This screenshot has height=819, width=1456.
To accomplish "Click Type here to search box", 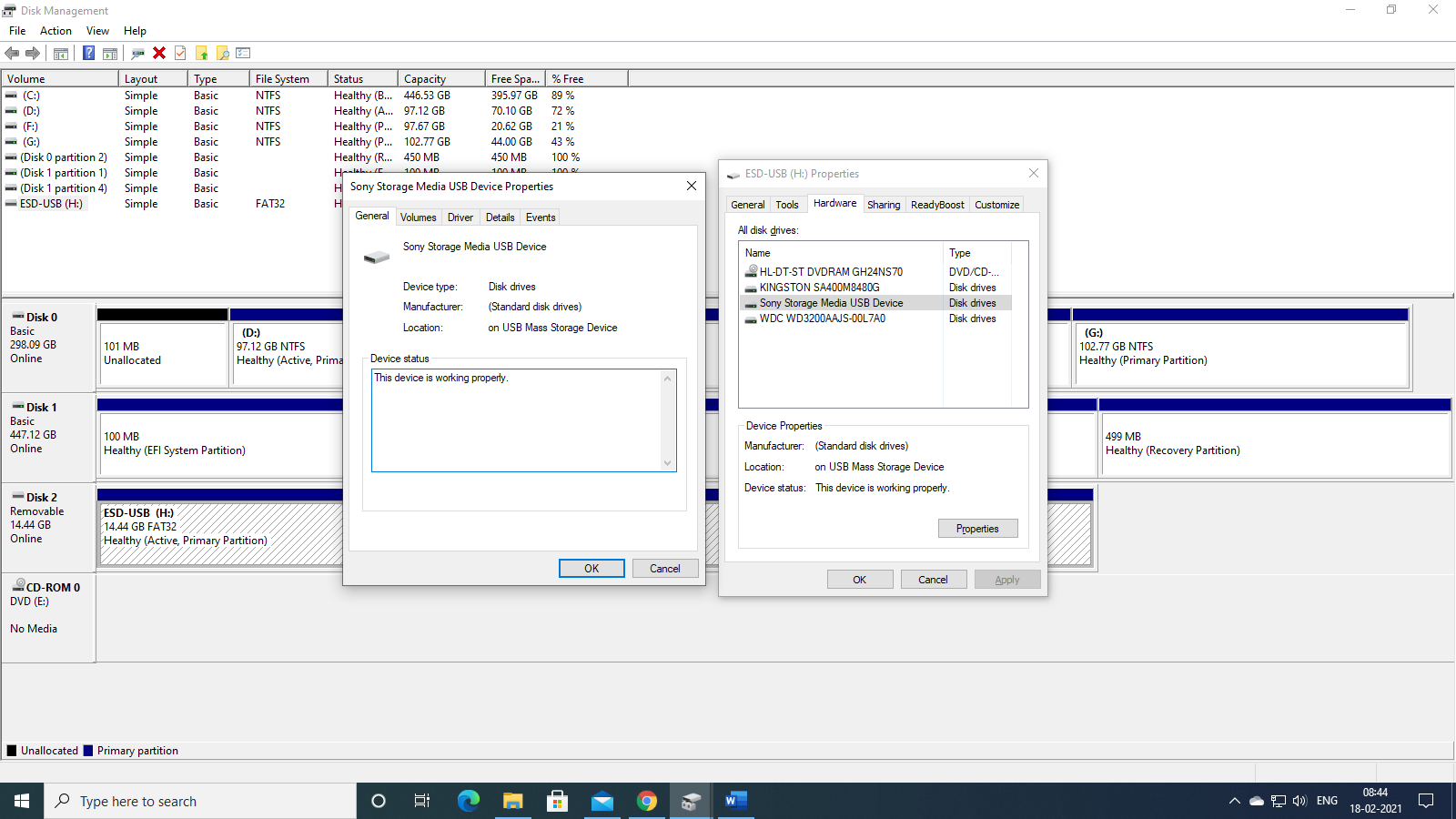I will click(x=200, y=801).
